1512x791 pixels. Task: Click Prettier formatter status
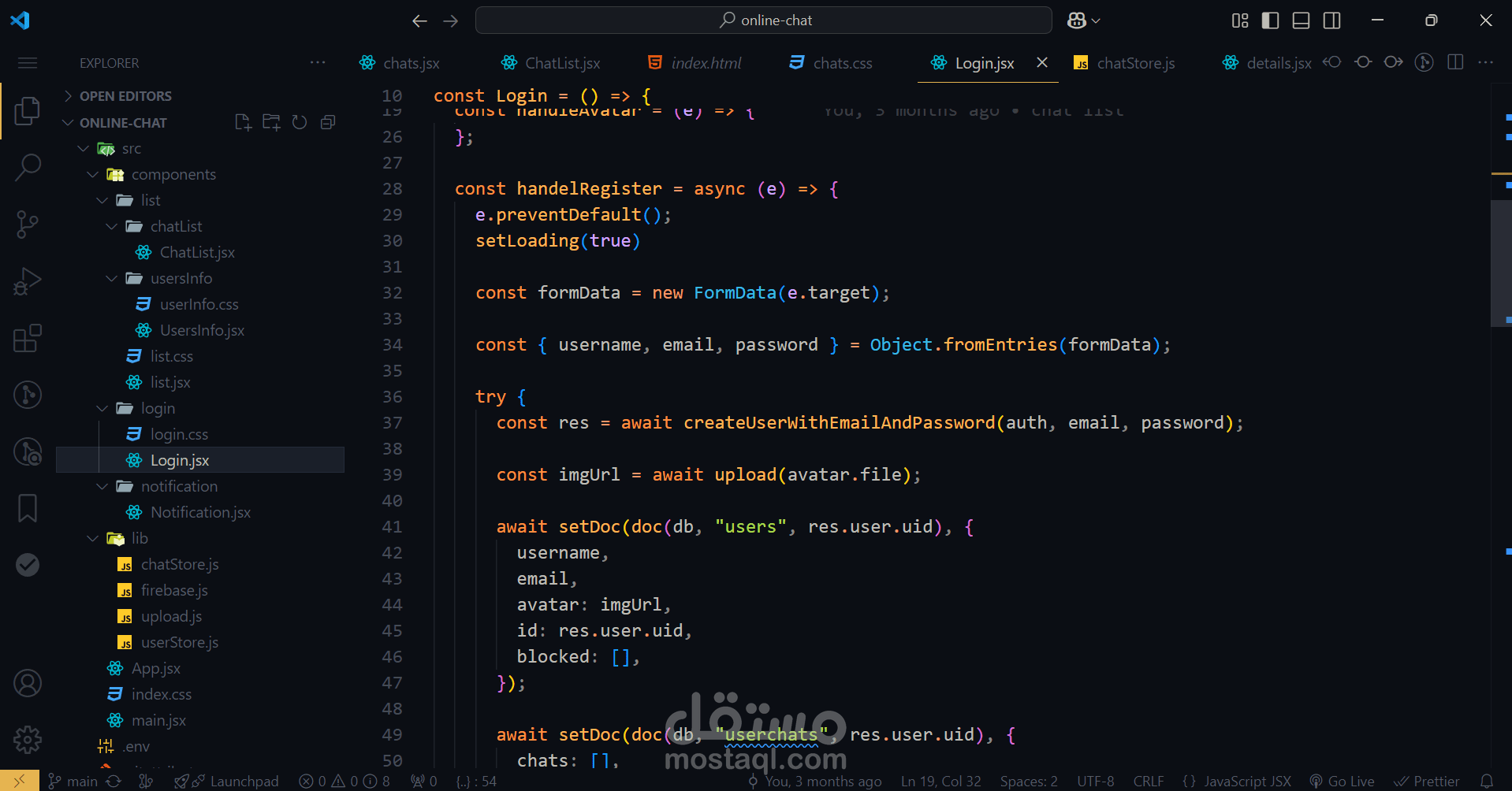point(1427,781)
